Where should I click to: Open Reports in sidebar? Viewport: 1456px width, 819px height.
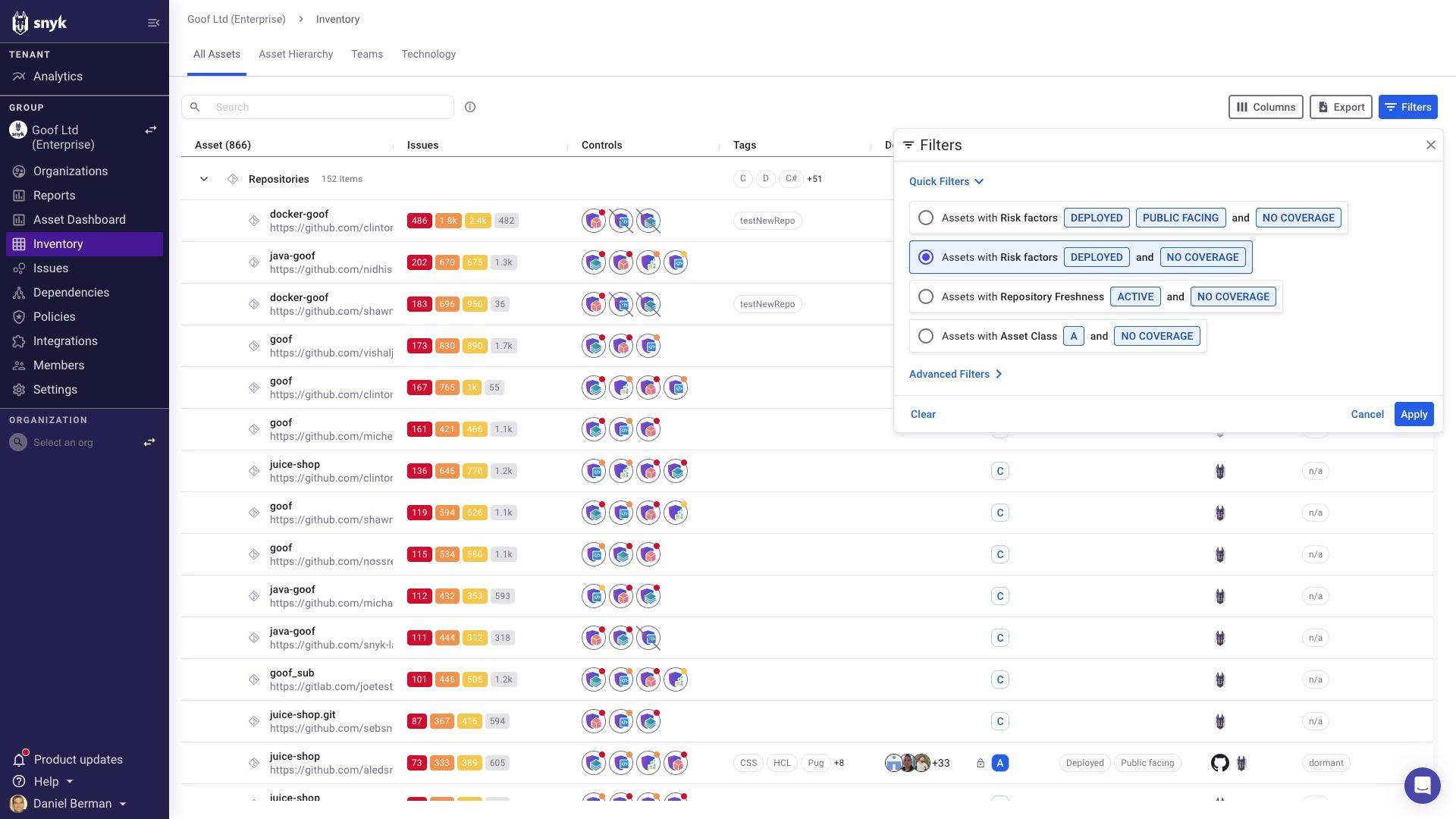(84, 196)
